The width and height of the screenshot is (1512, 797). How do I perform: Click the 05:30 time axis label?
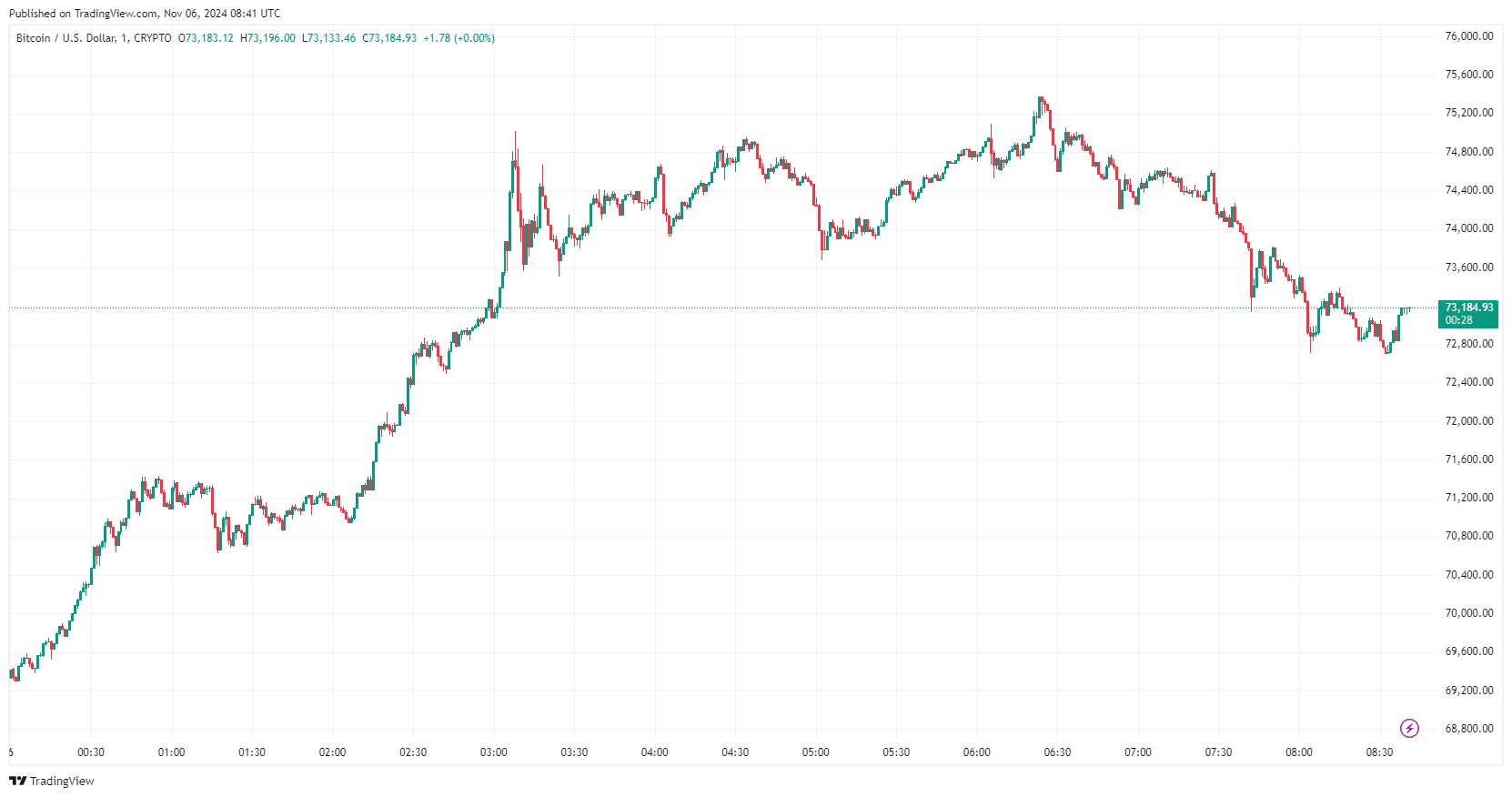(x=896, y=752)
